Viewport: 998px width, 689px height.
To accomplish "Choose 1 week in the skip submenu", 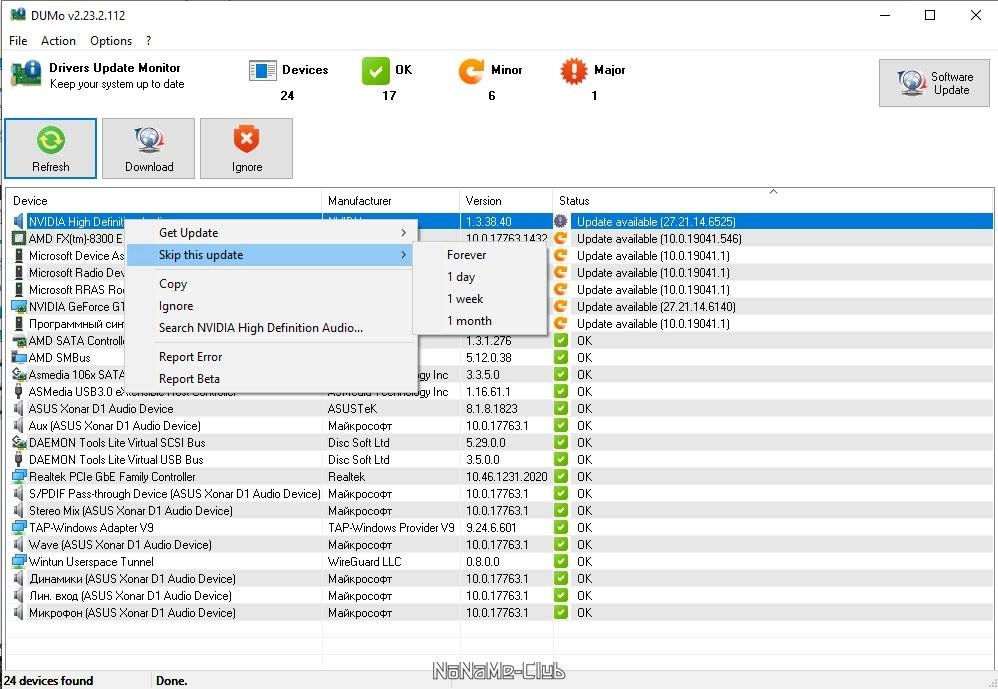I will 480,299.
